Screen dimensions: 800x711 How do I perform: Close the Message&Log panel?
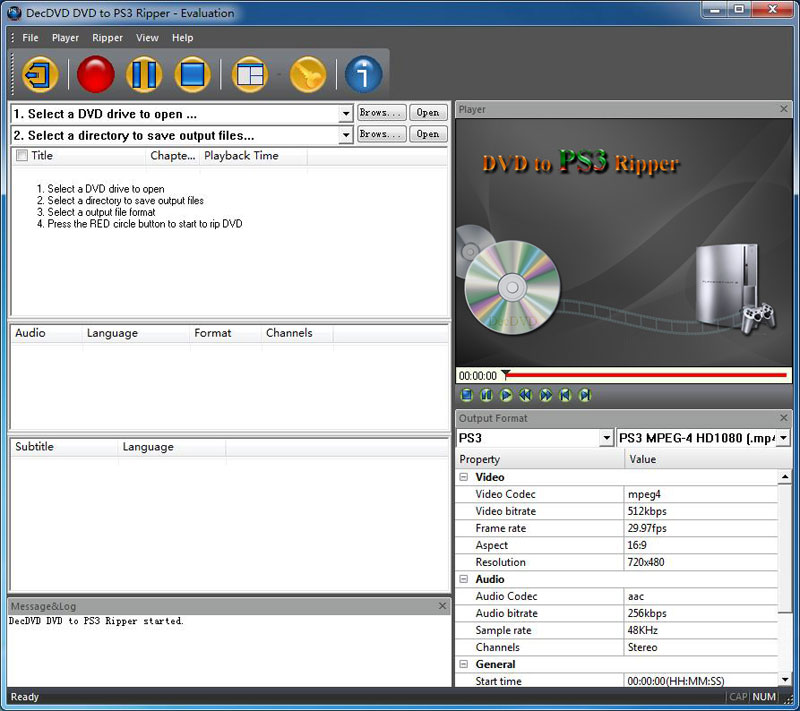pyautogui.click(x=442, y=606)
